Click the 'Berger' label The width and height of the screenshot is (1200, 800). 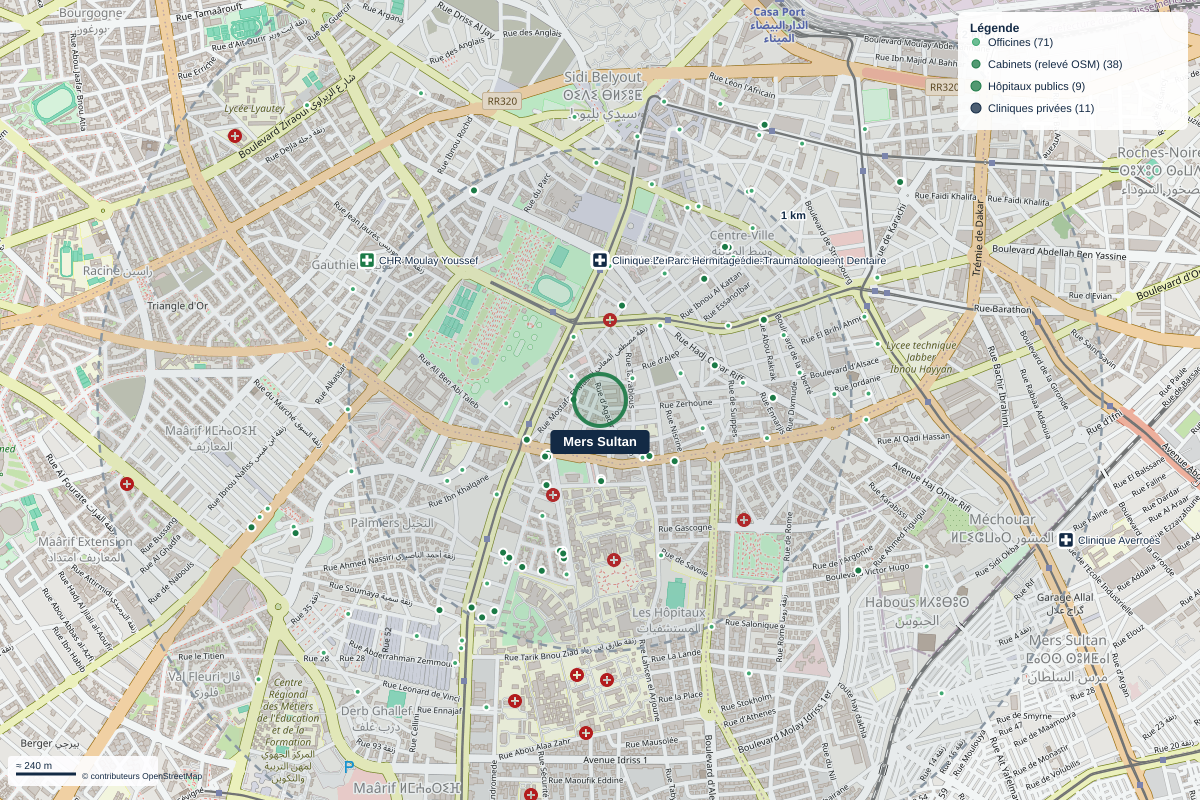tap(36, 743)
